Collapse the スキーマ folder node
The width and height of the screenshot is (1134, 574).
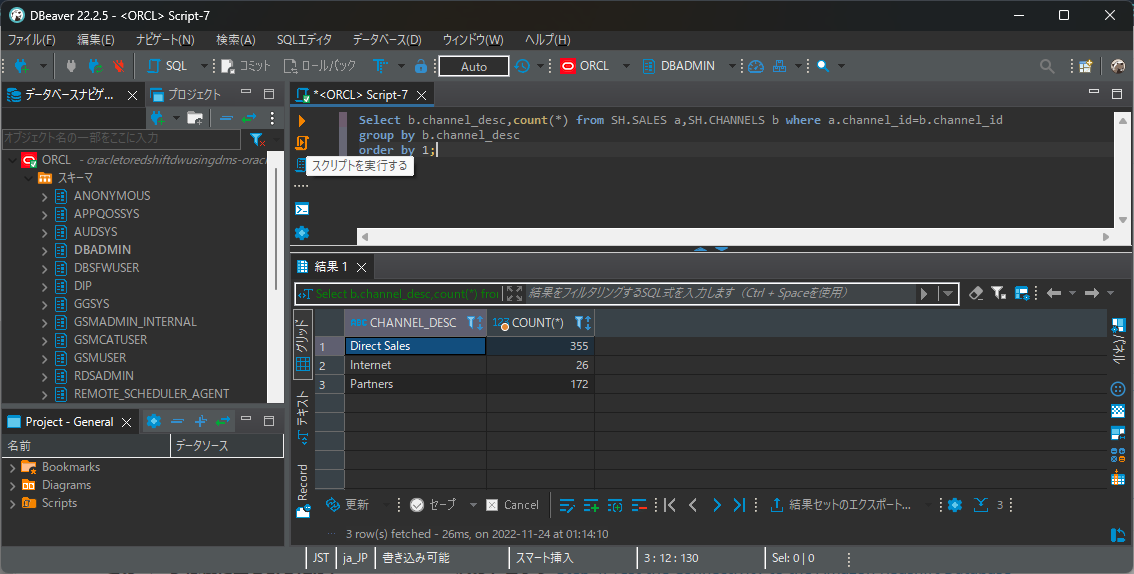click(27, 178)
